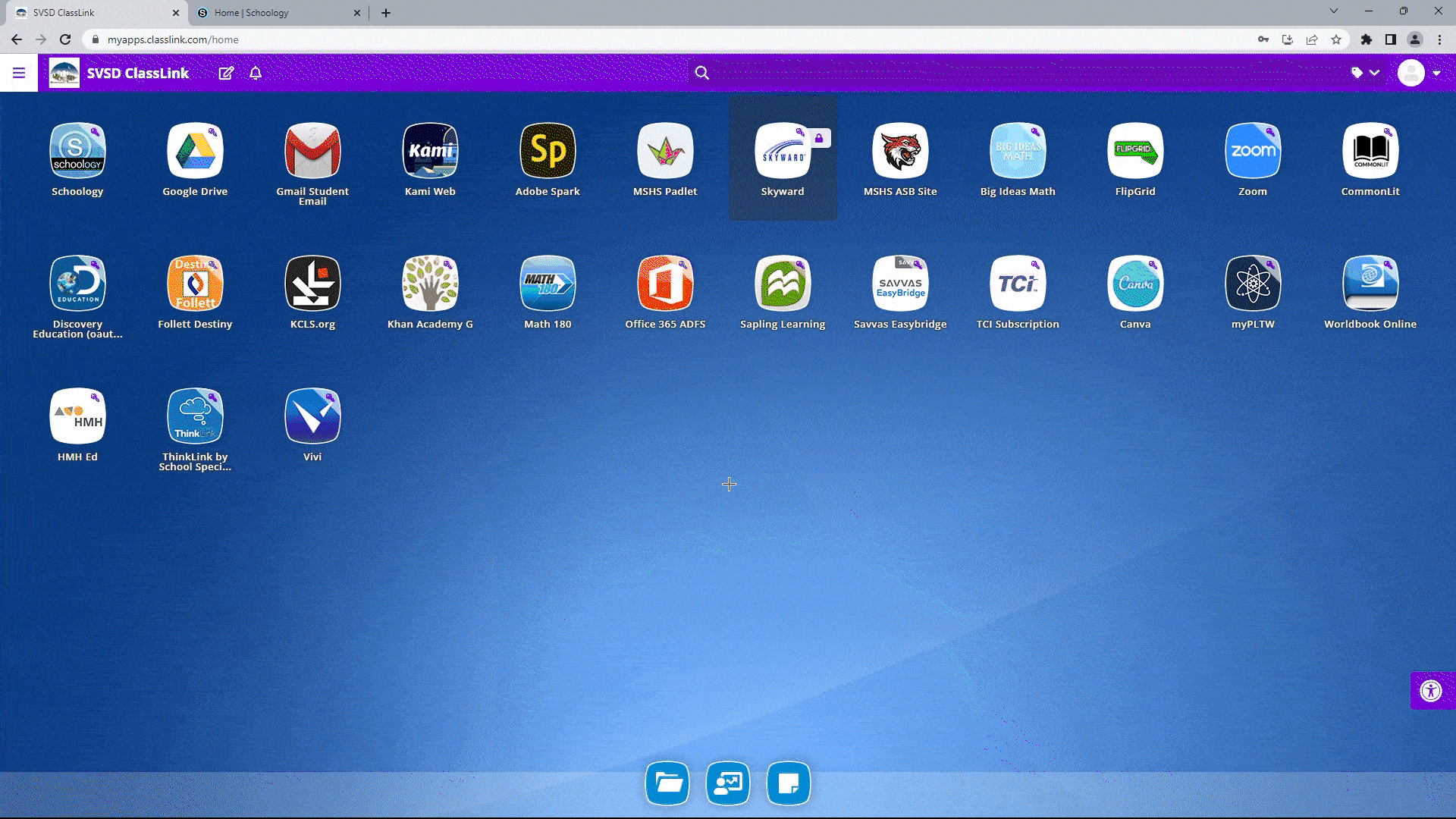1456x819 pixels.
Task: Launch ThinkLink by School Specialty
Action: 195,416
